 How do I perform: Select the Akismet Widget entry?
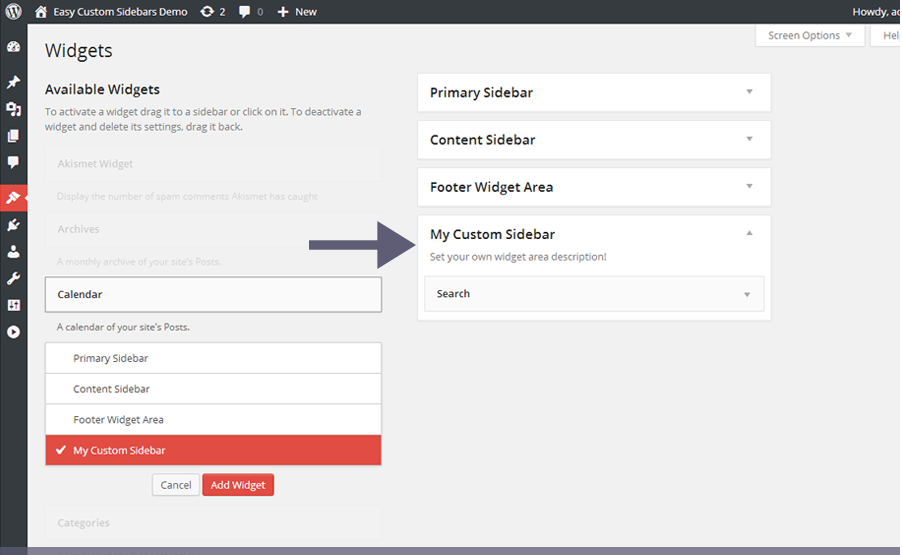pos(213,164)
